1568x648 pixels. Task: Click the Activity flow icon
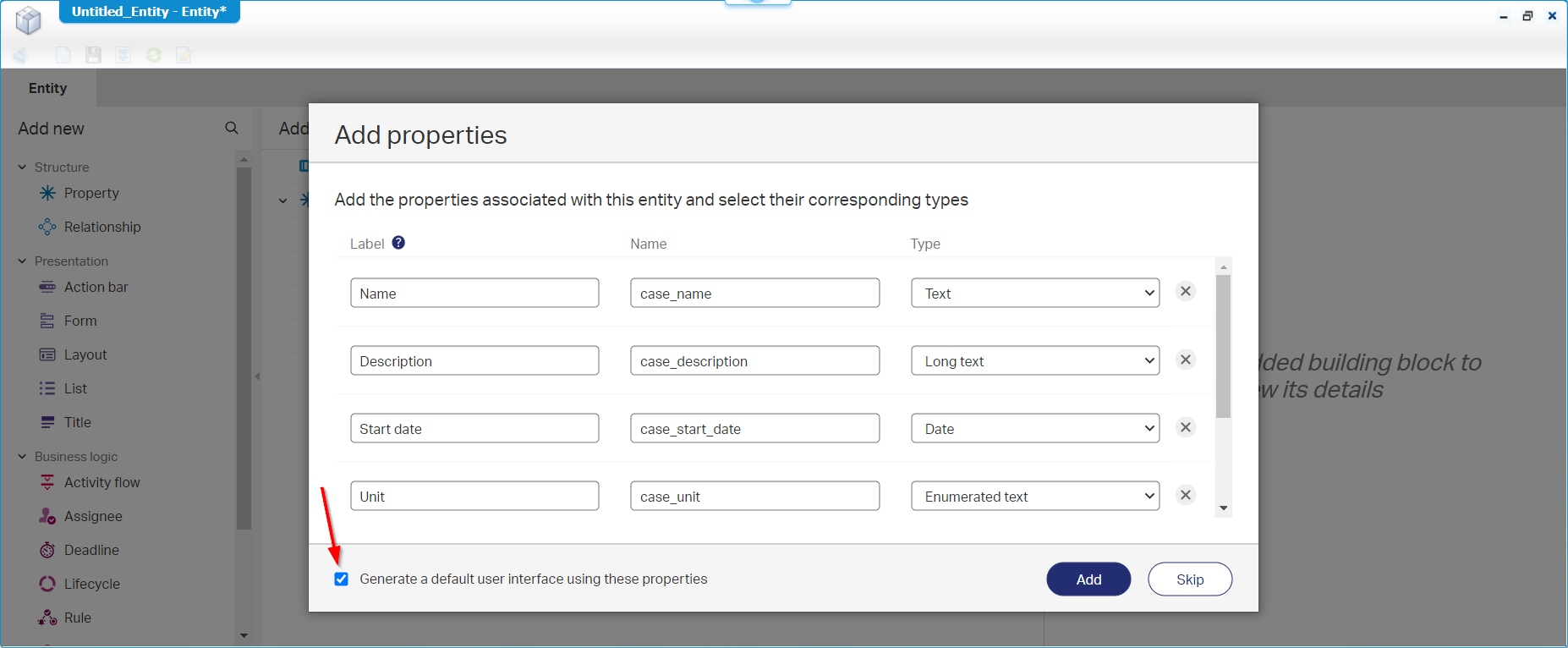(x=47, y=482)
